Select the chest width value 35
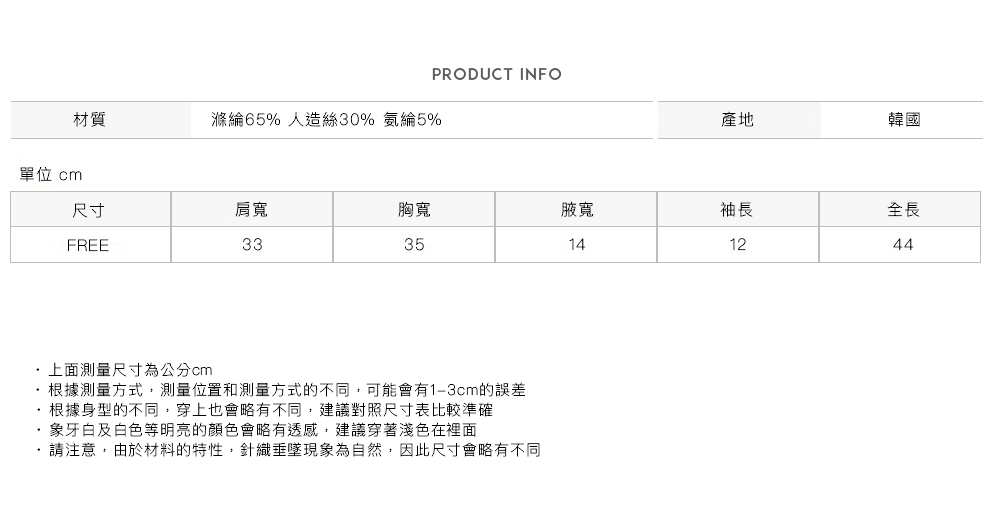The height and width of the screenshot is (522, 993). (414, 245)
